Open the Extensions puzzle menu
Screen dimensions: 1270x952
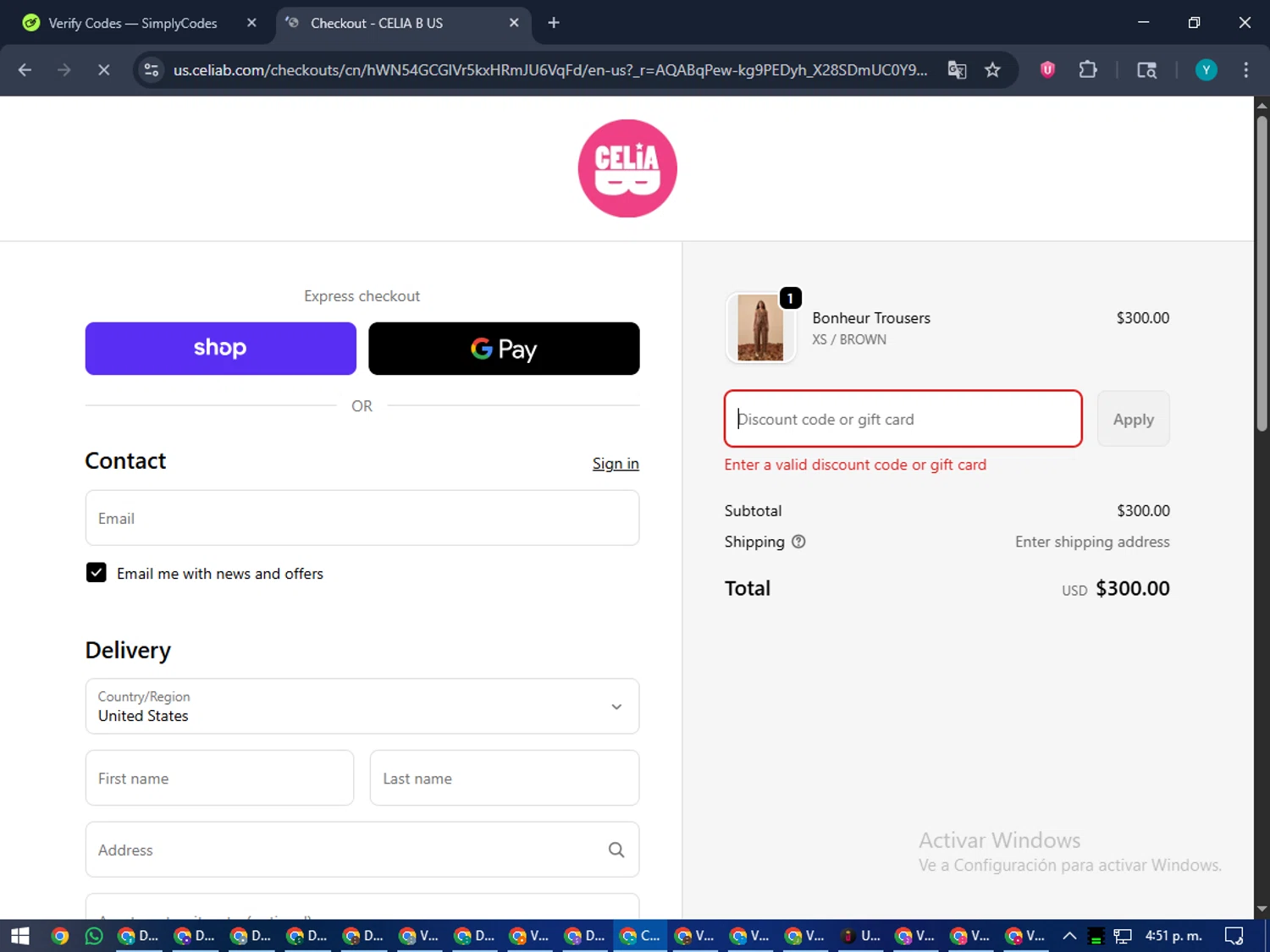(1088, 70)
